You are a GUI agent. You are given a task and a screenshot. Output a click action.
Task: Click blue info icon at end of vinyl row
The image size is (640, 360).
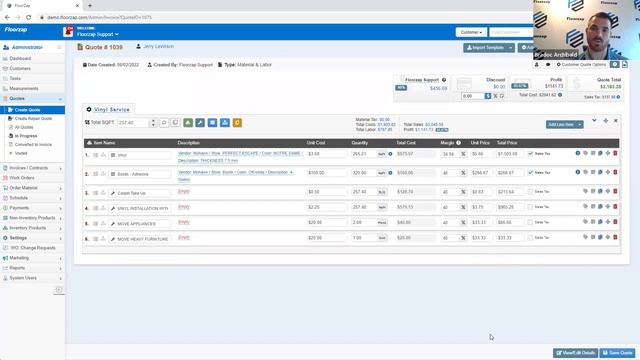[578, 153]
